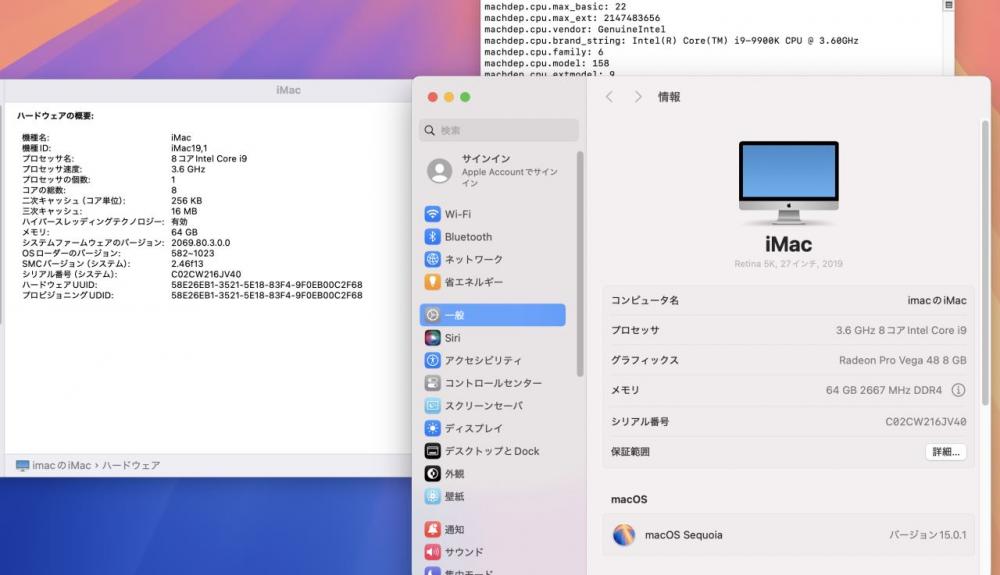Viewport: 1000px width, 575px height.
Task: Click the search field in System Settings
Action: [499, 130]
